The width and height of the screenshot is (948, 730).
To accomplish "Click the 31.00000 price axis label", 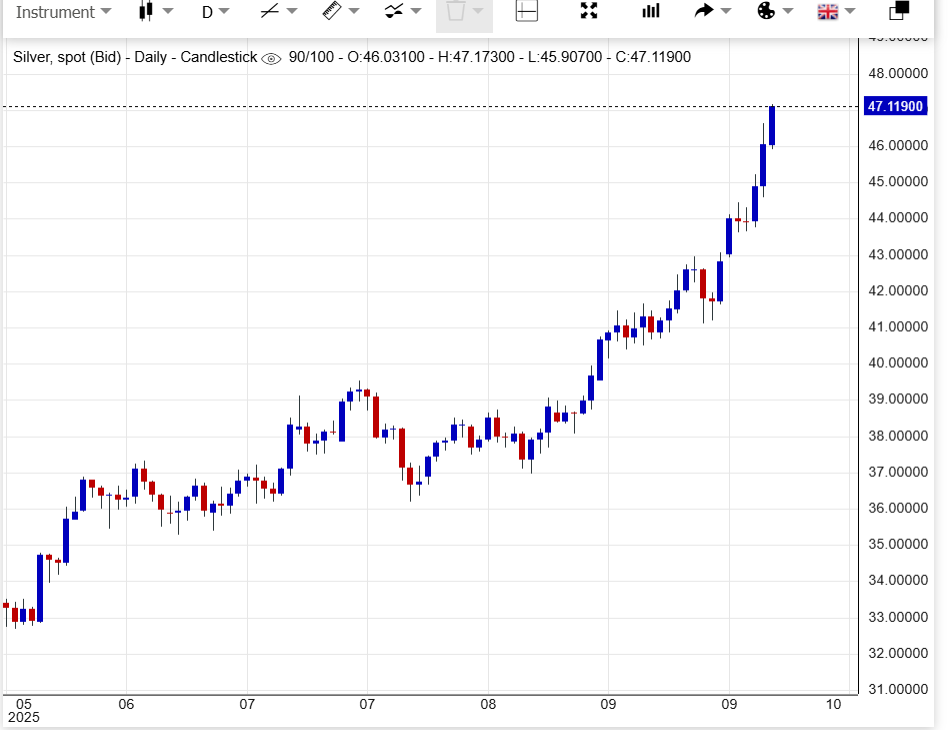I will click(898, 689).
